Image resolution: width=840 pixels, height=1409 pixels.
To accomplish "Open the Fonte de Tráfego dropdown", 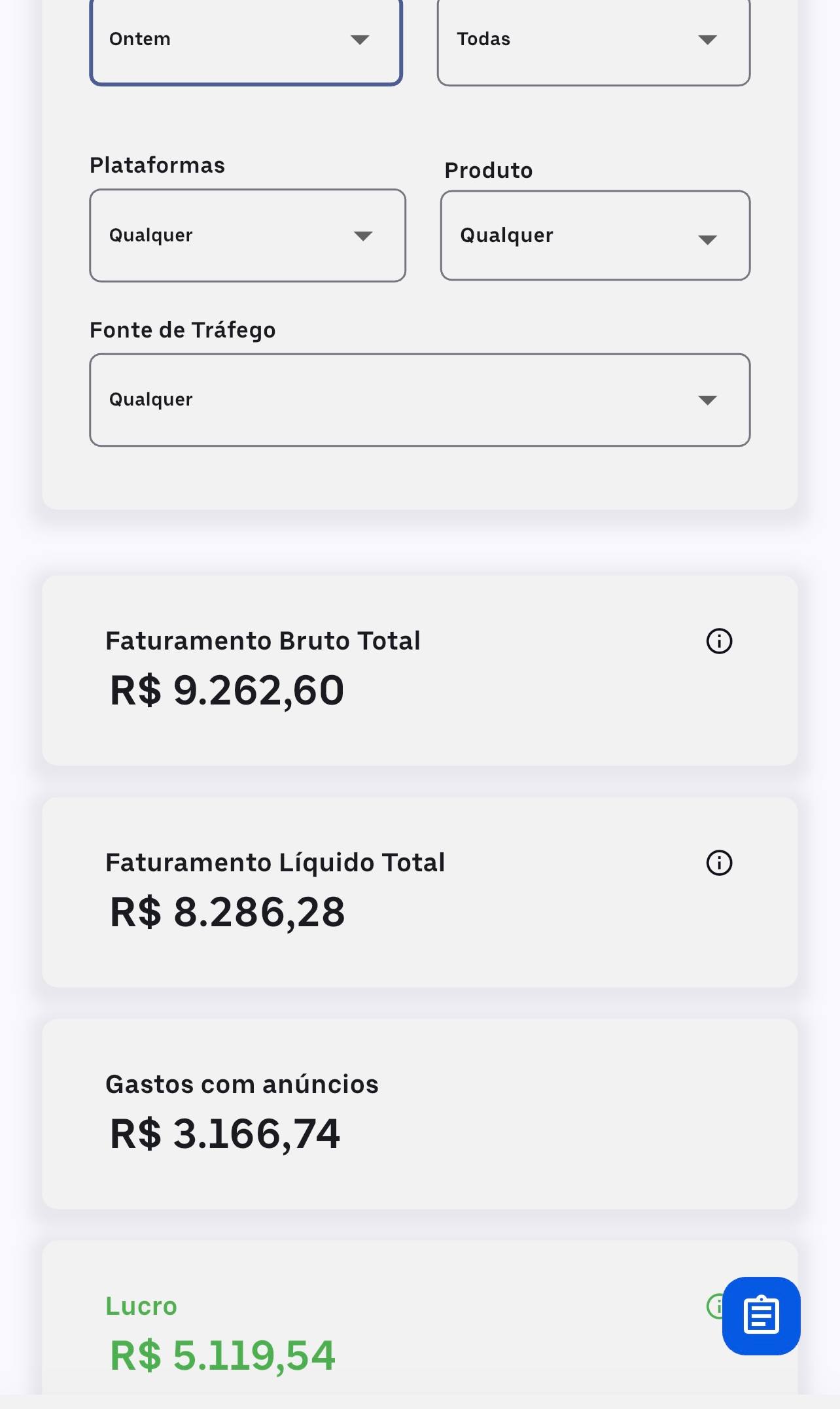I will pyautogui.click(x=419, y=400).
